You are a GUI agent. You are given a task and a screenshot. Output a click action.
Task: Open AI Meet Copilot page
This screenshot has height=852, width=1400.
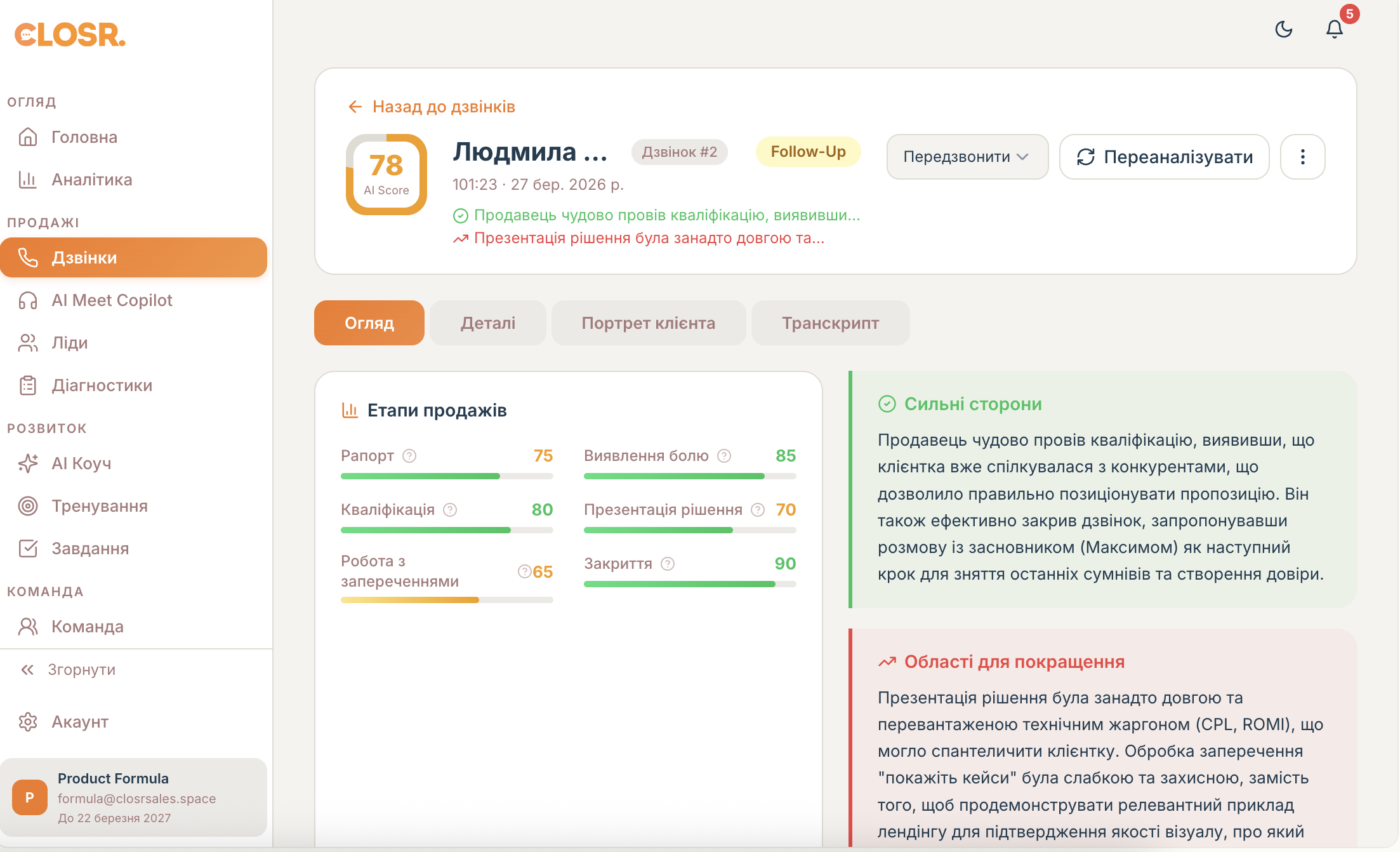(112, 300)
